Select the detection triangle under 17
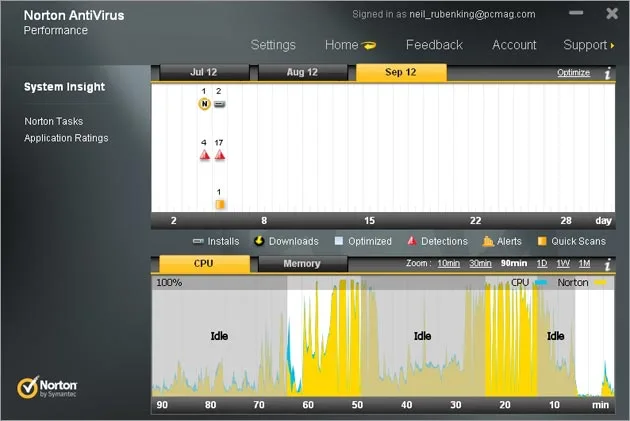The width and height of the screenshot is (630, 421). (220, 155)
